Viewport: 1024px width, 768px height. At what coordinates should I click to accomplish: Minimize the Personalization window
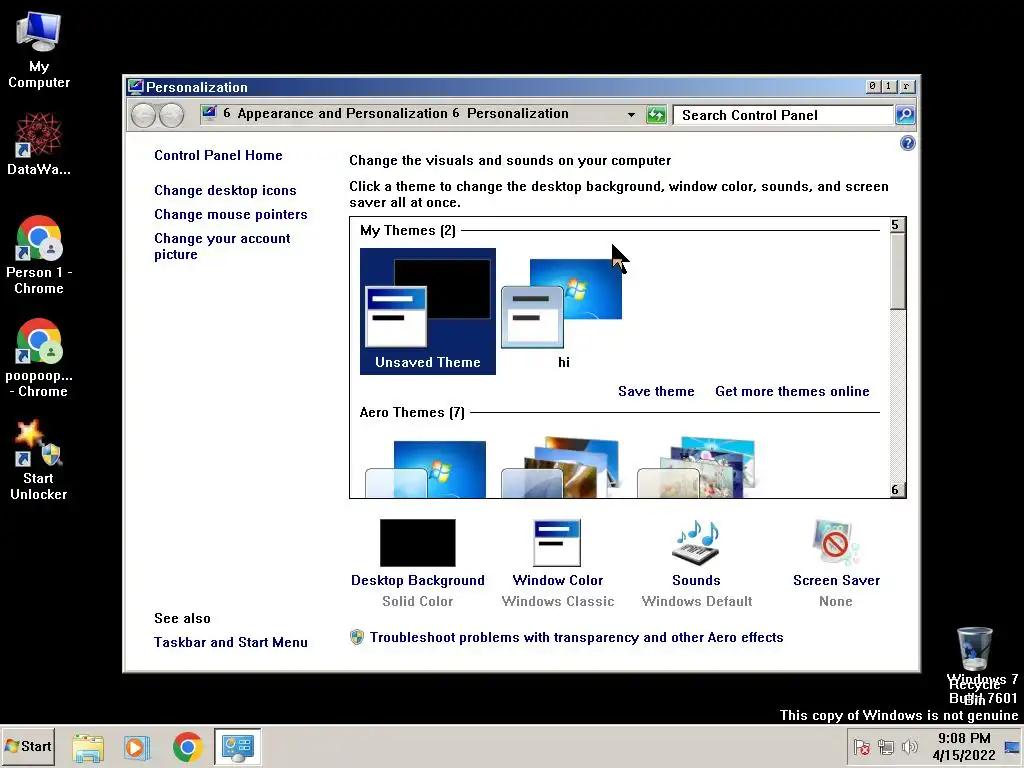click(x=872, y=86)
